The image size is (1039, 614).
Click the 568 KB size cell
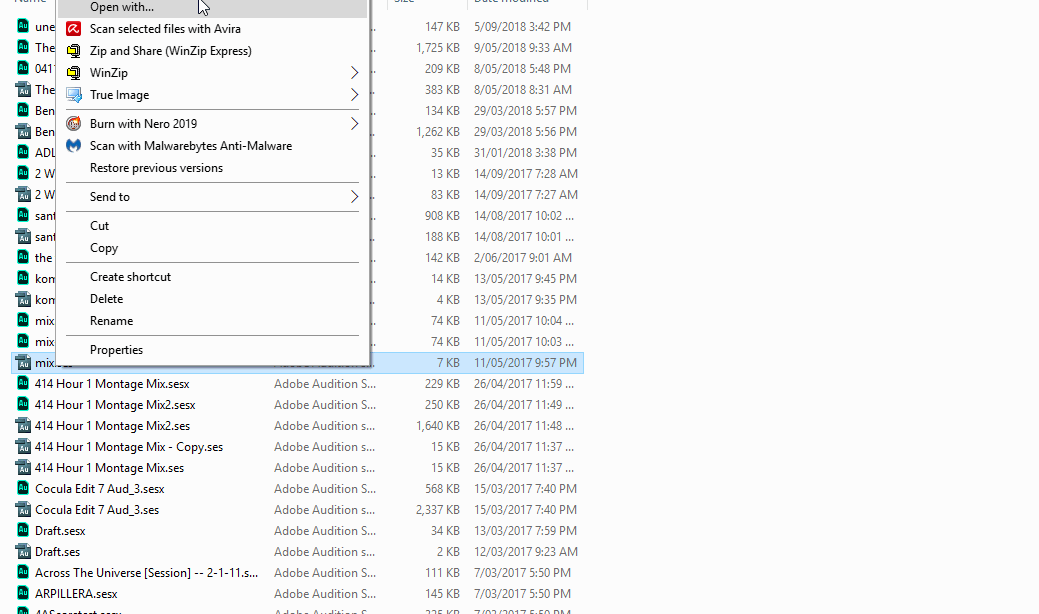point(442,489)
